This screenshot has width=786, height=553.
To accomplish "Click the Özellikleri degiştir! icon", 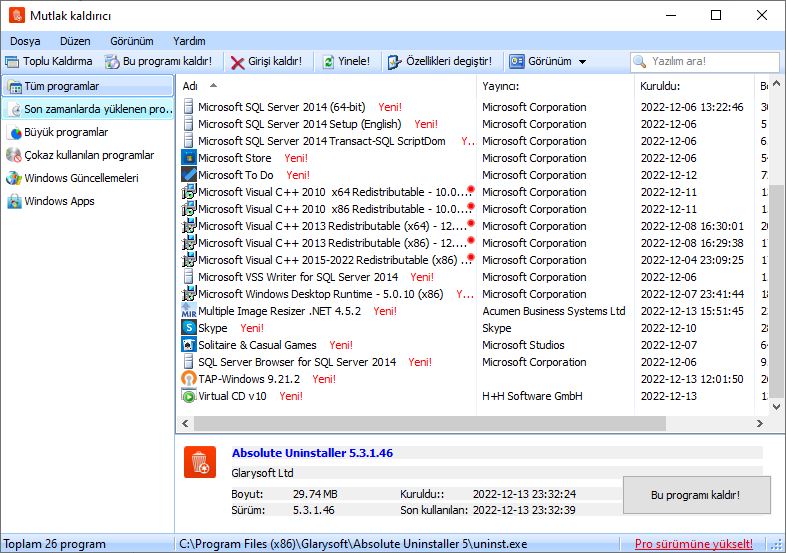I will point(395,62).
